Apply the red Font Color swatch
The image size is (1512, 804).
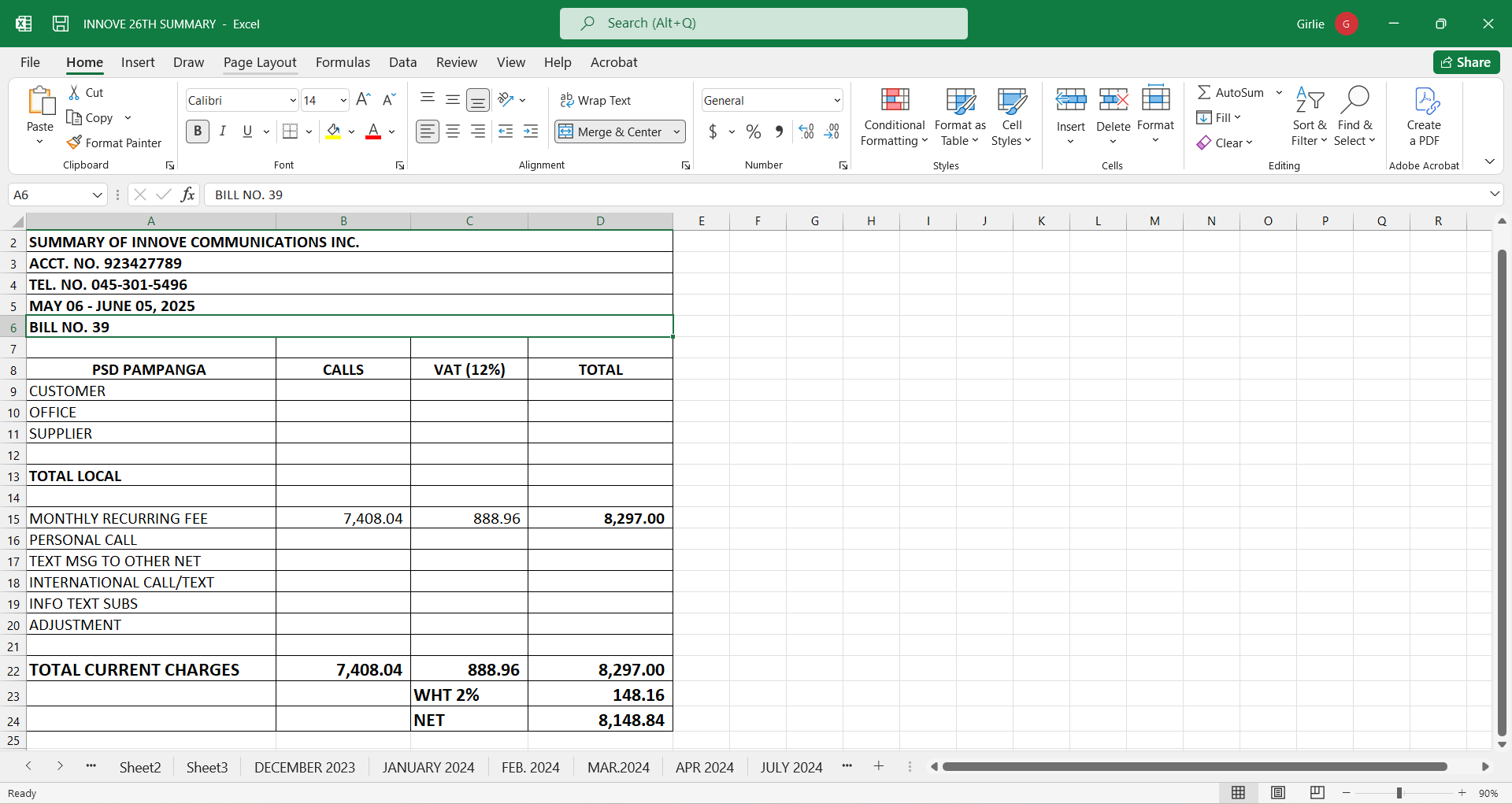point(373,132)
